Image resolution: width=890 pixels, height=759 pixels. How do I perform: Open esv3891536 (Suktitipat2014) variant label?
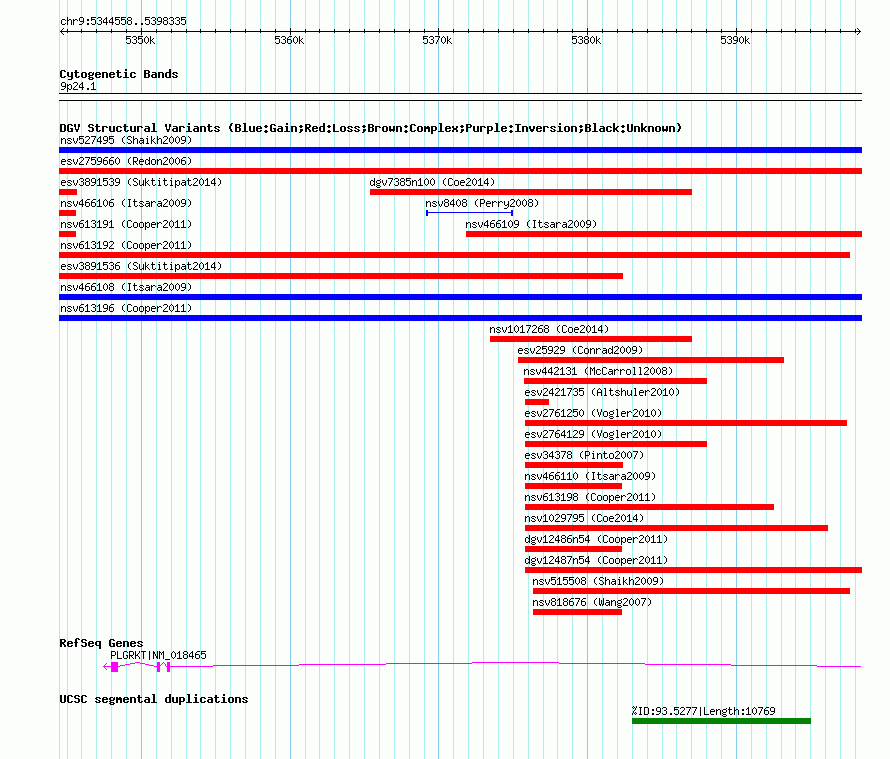[x=141, y=266]
